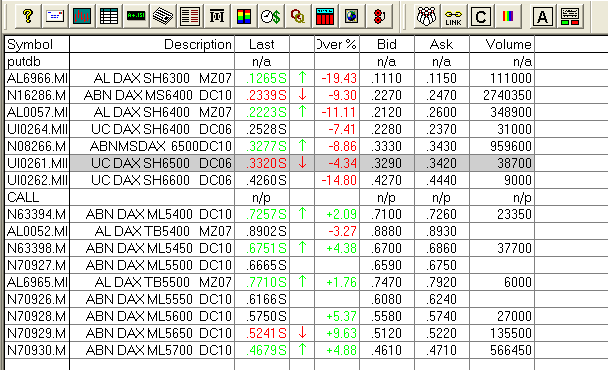Click the yellow question mark help icon
The height and width of the screenshot is (370, 608).
(28, 16)
